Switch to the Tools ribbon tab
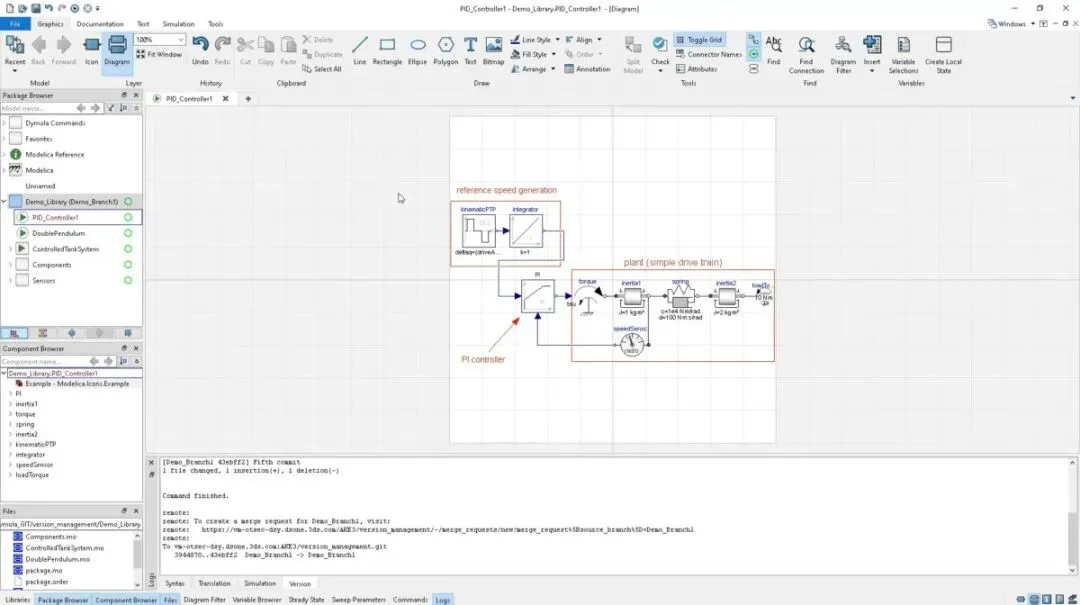 click(x=216, y=23)
